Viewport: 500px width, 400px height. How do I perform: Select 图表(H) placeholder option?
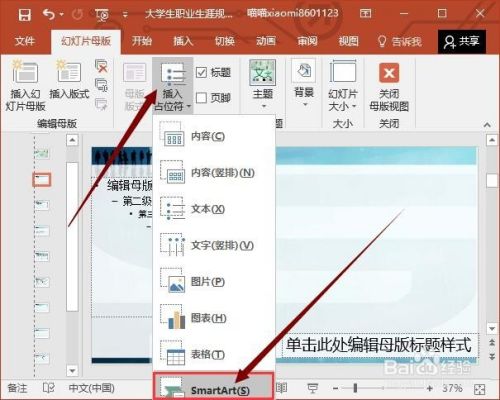pos(213,318)
